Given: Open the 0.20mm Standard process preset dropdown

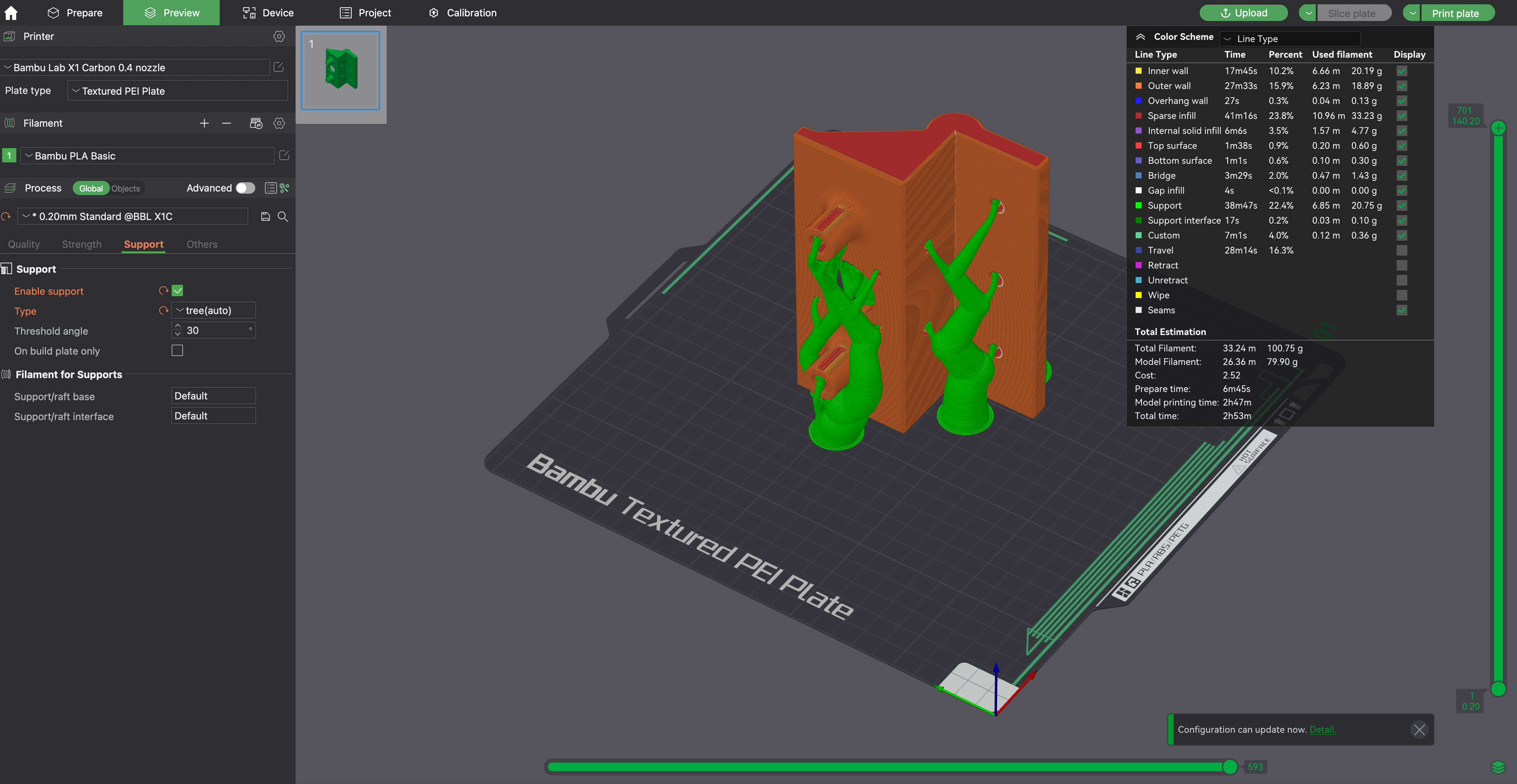Looking at the screenshot, I should (x=133, y=216).
